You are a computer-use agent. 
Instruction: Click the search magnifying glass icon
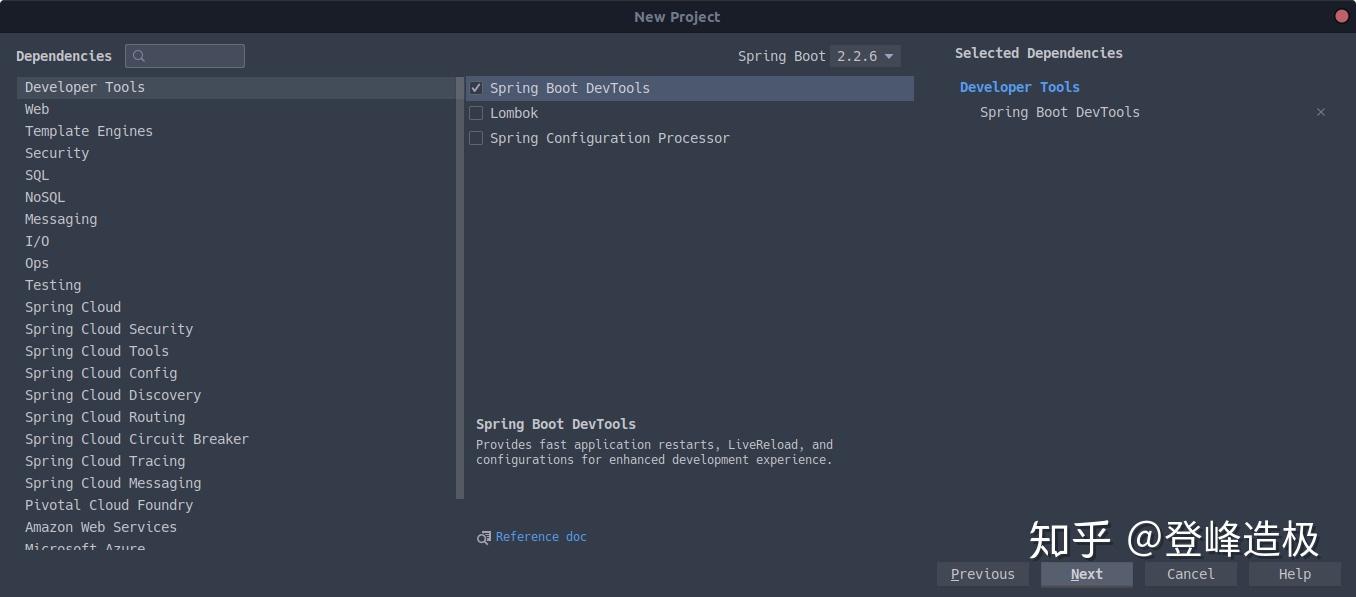pyautogui.click(x=140, y=56)
